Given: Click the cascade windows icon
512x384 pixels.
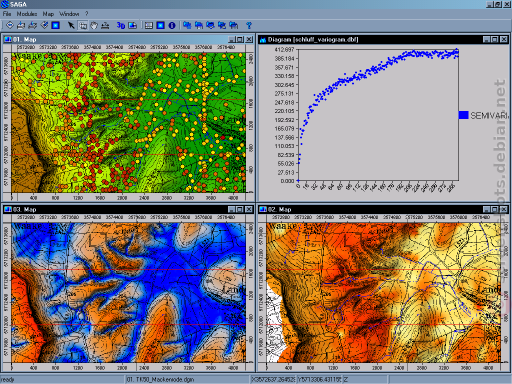Looking at the screenshot, I should [x=187, y=25].
